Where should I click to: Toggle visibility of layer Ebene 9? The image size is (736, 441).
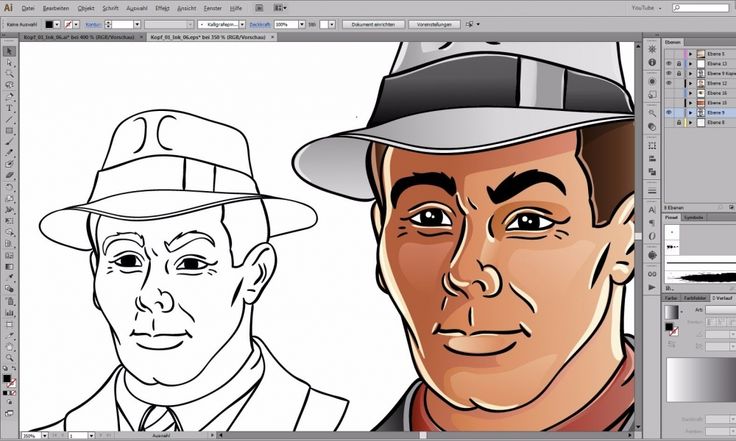click(668, 112)
